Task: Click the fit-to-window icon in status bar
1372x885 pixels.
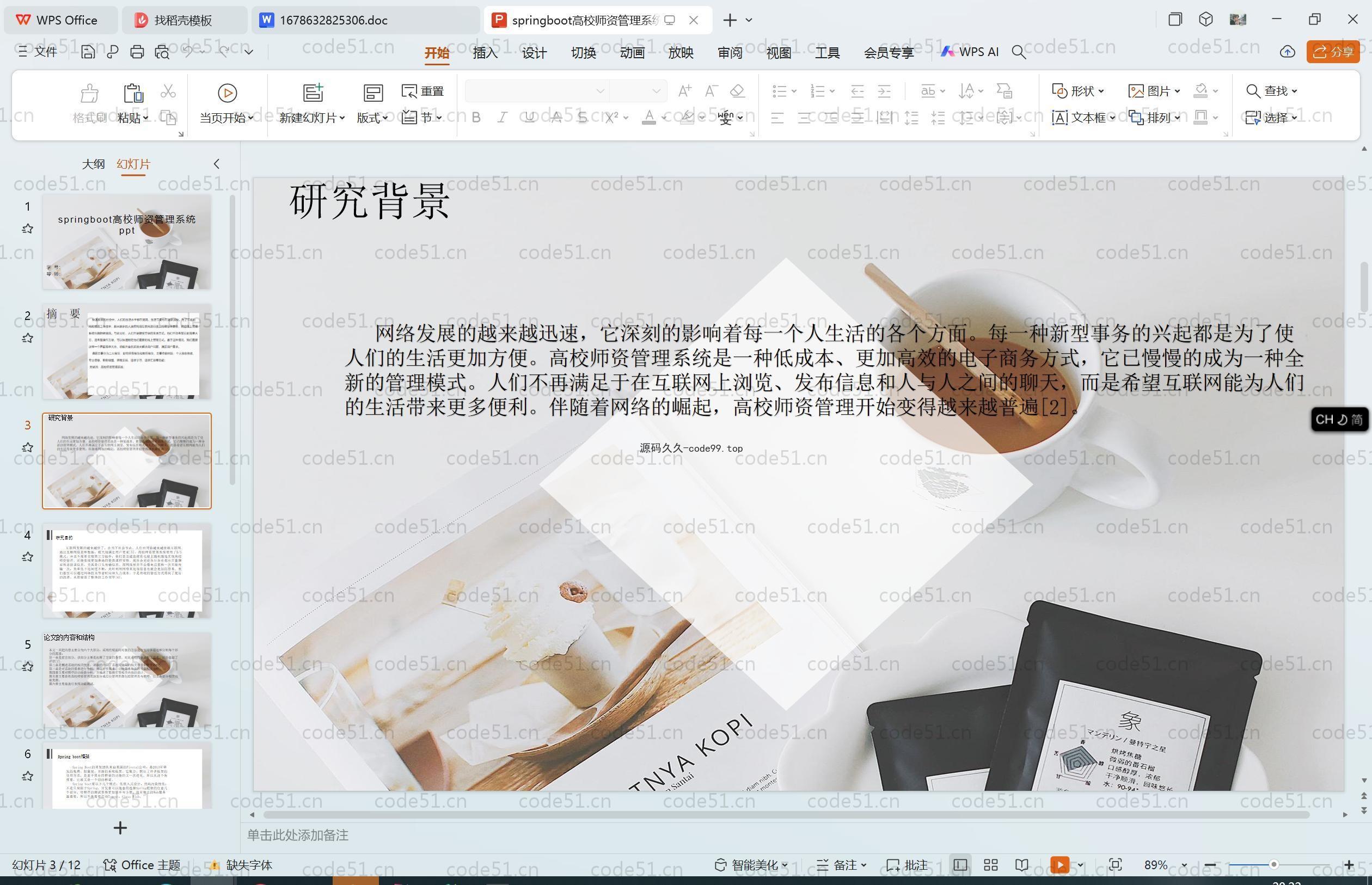Action: (1115, 865)
